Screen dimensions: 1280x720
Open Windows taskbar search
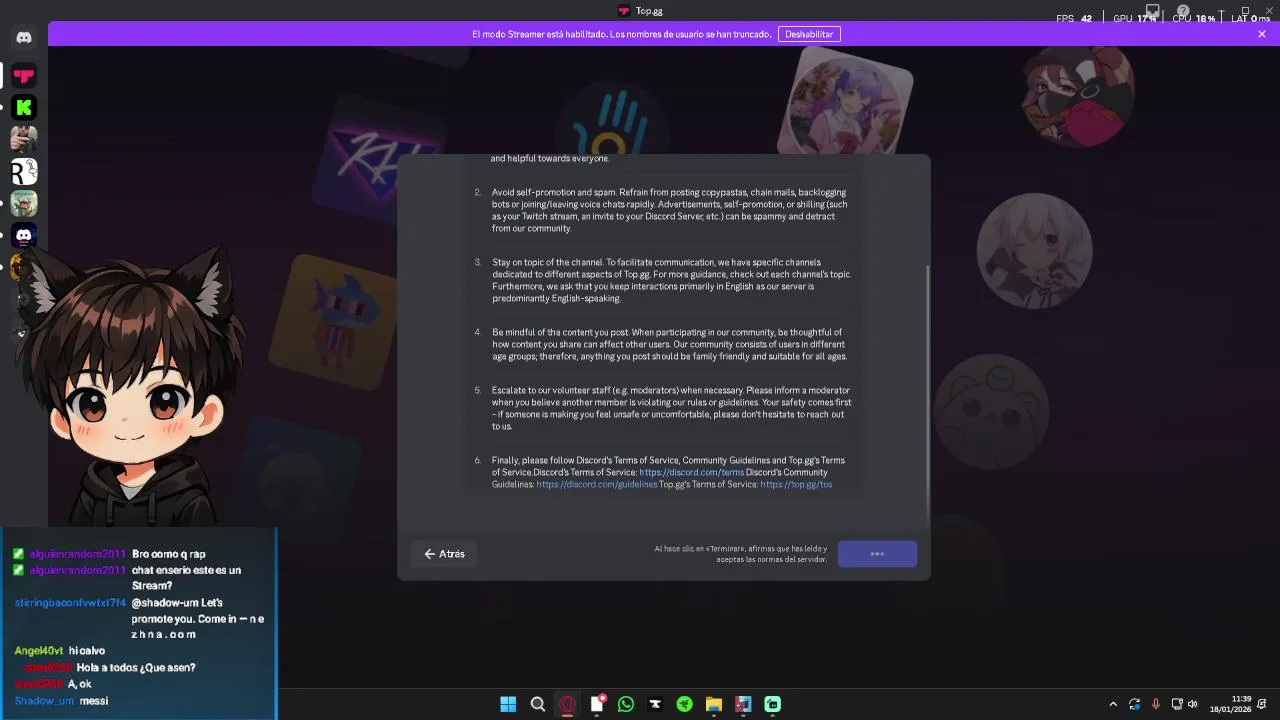click(x=537, y=704)
